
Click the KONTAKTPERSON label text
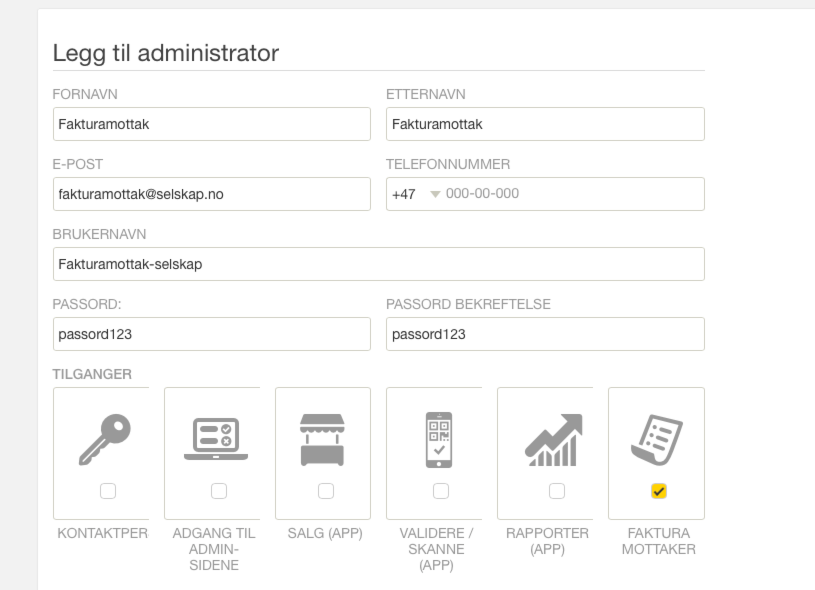click(x=102, y=533)
